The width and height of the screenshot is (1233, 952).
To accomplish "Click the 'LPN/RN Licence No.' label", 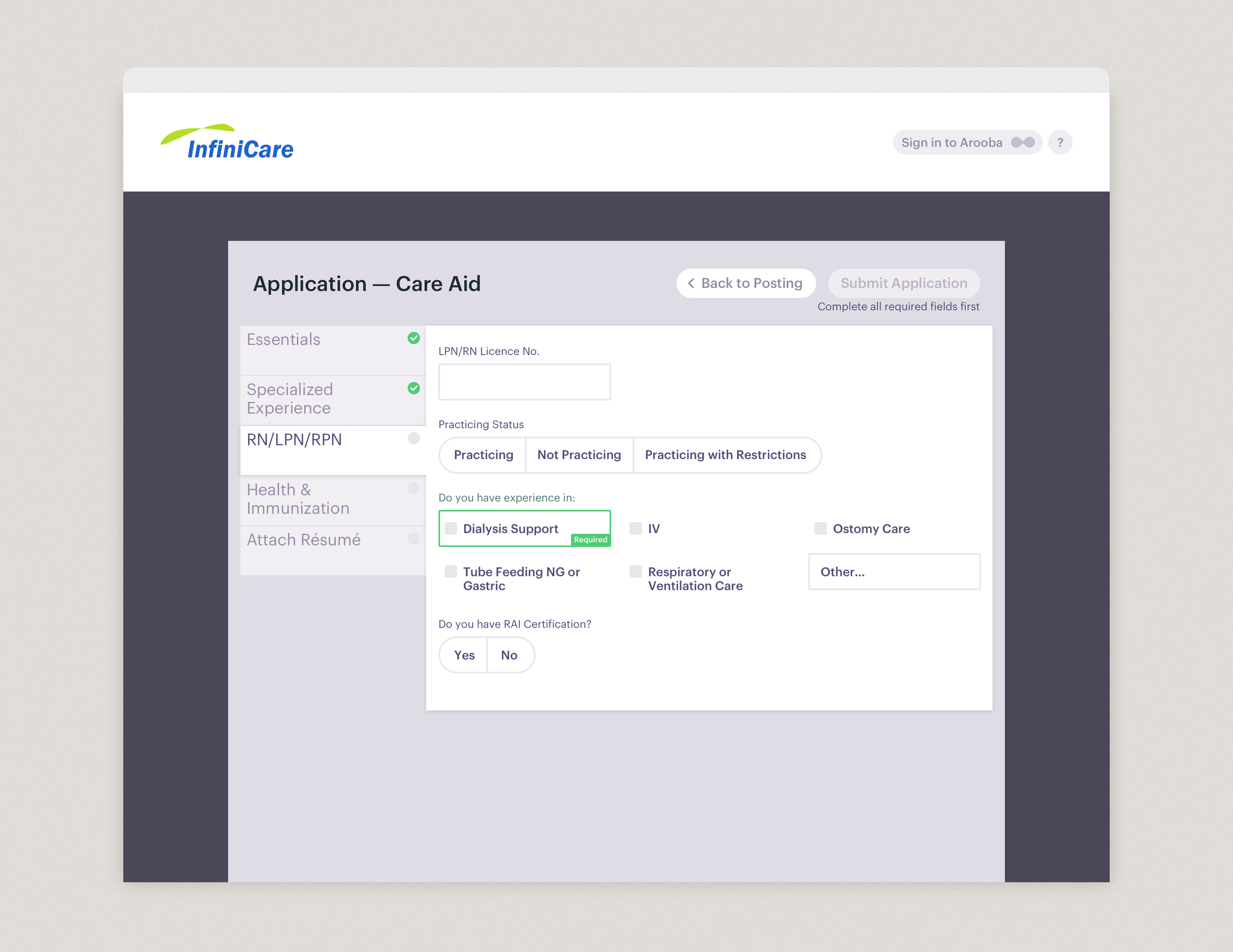I will point(489,351).
